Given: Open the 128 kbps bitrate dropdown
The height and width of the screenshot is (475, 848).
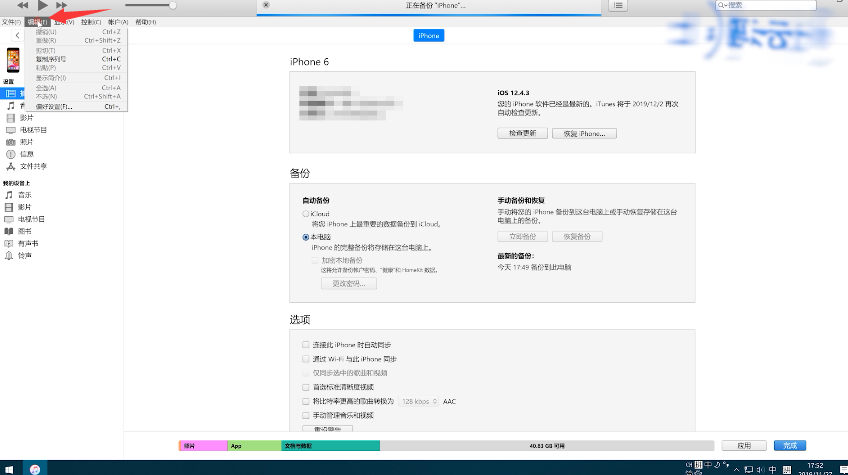Looking at the screenshot, I should pyautogui.click(x=419, y=401).
